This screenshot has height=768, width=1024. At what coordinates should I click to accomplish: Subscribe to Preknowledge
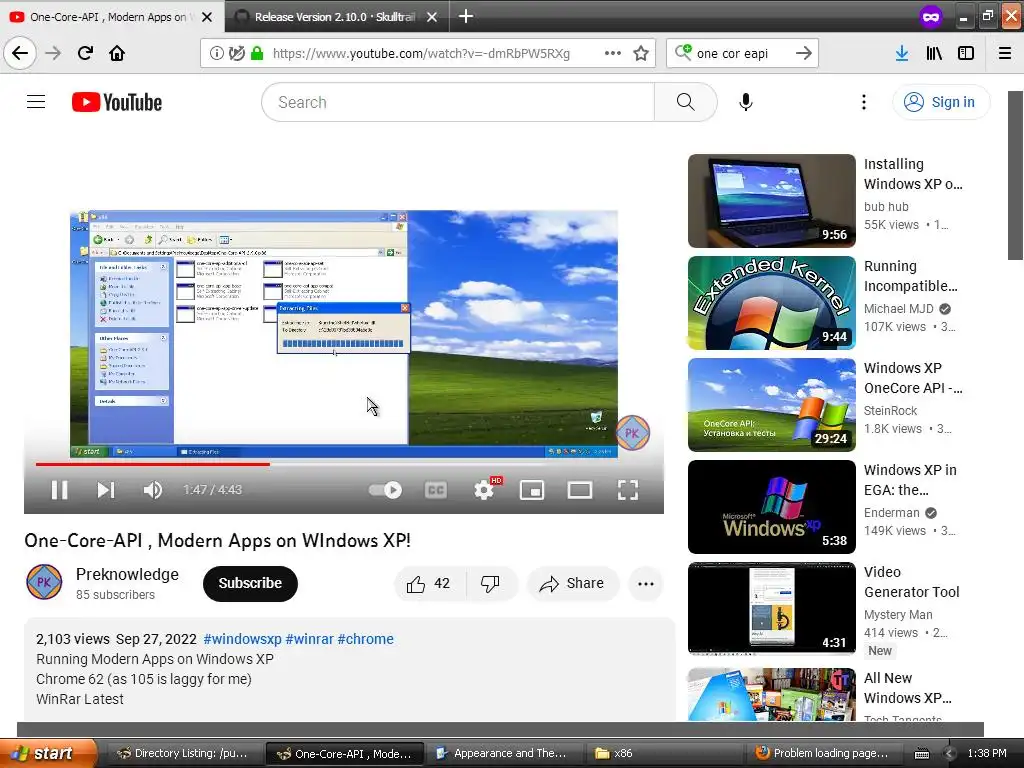pyautogui.click(x=250, y=583)
